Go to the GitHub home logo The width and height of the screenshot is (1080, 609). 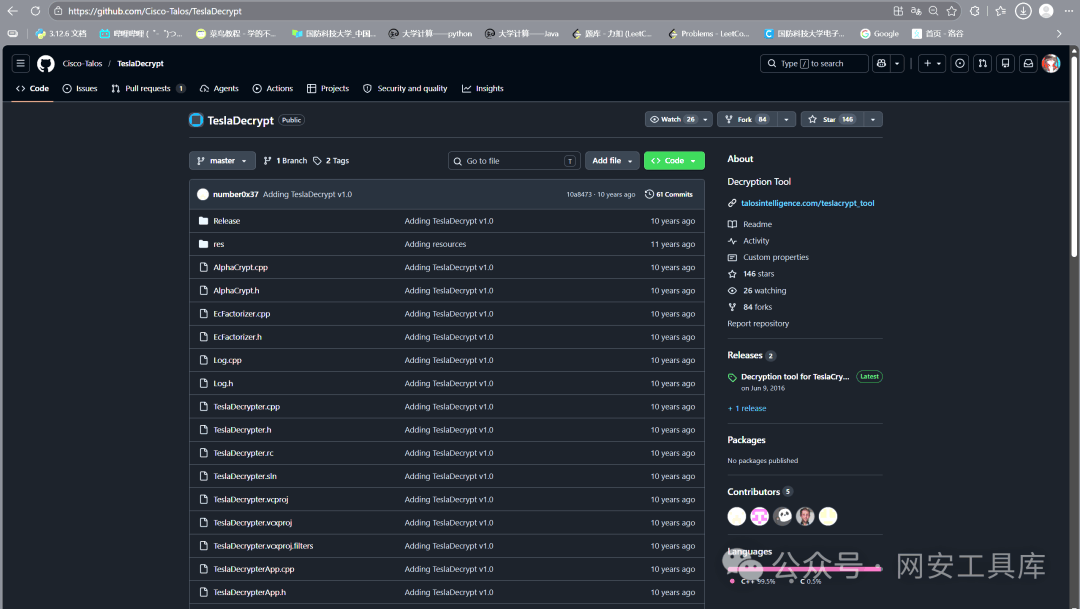coord(45,63)
